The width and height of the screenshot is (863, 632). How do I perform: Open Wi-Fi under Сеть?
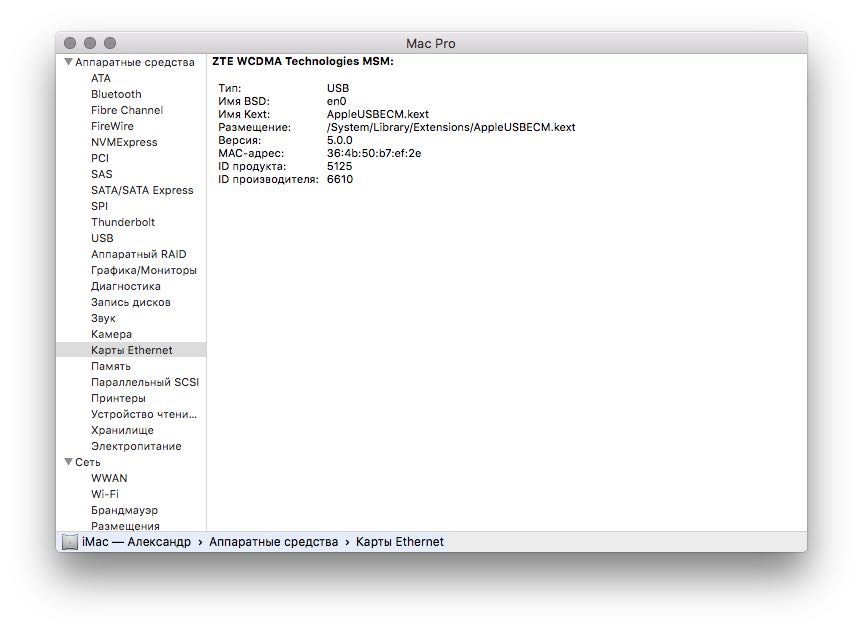tap(105, 494)
